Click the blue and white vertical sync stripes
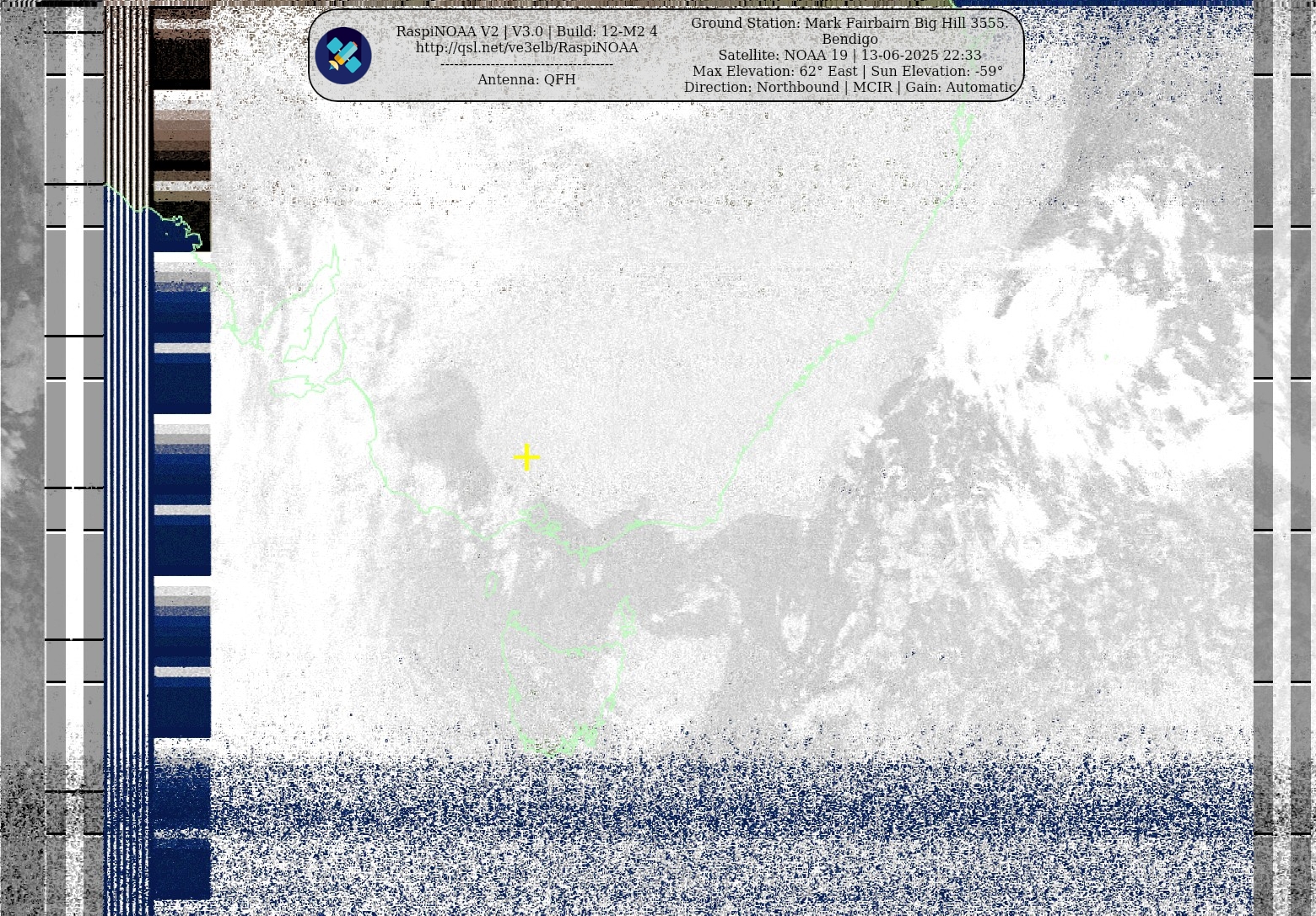1316x916 pixels. point(127,506)
